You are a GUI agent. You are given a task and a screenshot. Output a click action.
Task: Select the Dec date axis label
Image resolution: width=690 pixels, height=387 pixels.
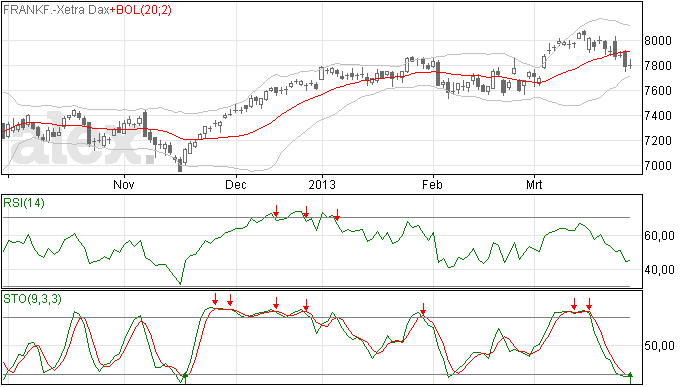pos(236,184)
